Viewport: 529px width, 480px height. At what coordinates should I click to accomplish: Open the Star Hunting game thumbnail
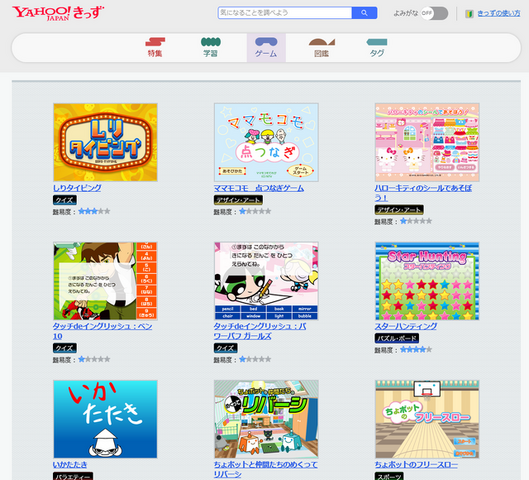click(x=427, y=281)
